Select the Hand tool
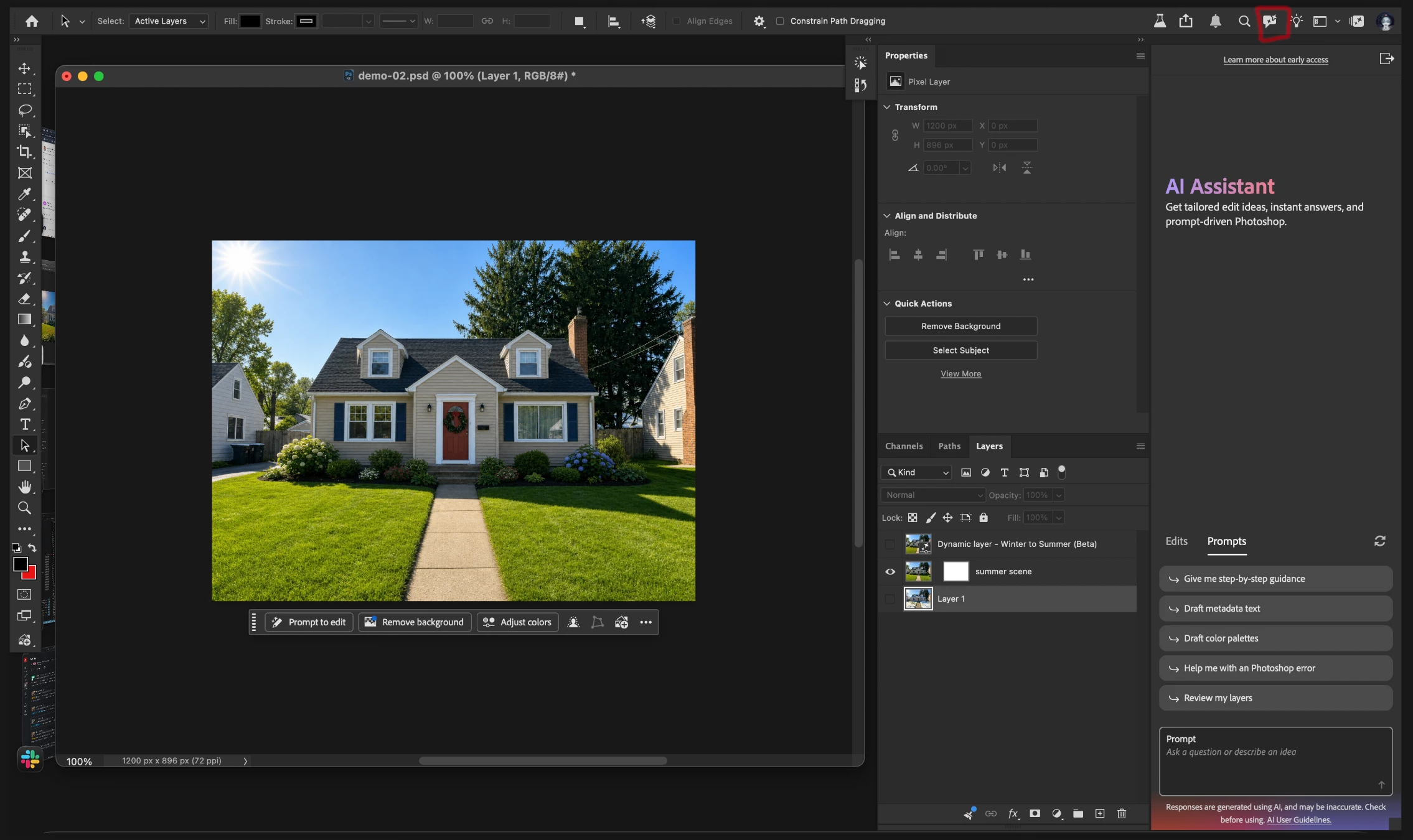 tap(24, 487)
